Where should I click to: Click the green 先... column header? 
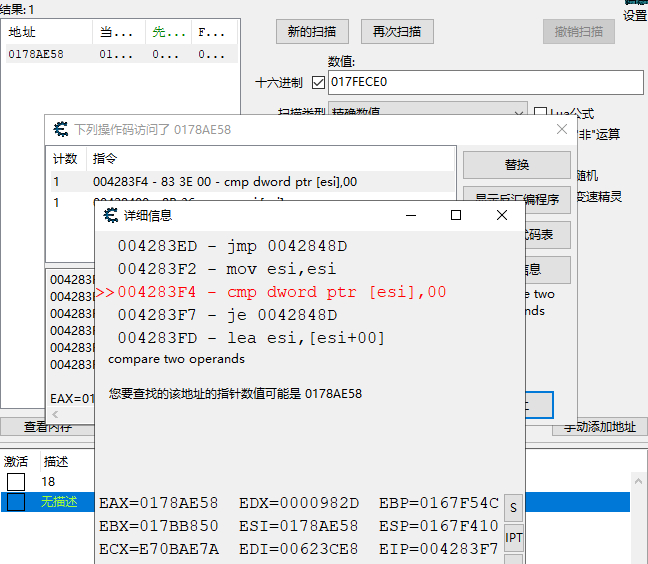(x=168, y=32)
